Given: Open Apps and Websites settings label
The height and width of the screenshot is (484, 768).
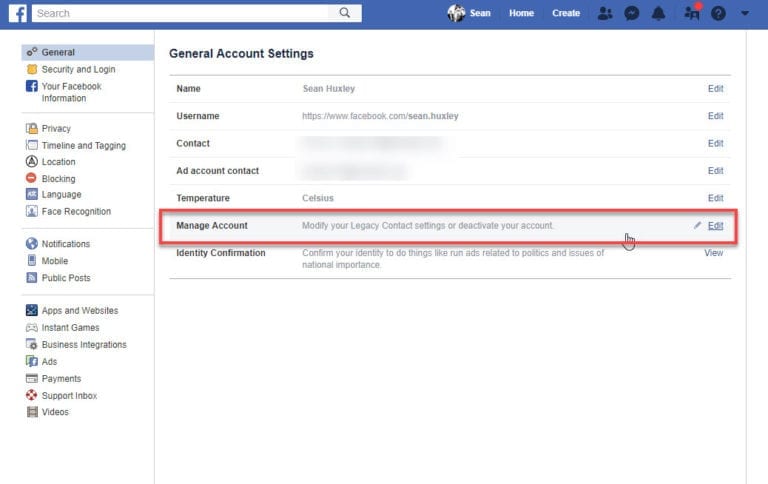Looking at the screenshot, I should coord(80,311).
